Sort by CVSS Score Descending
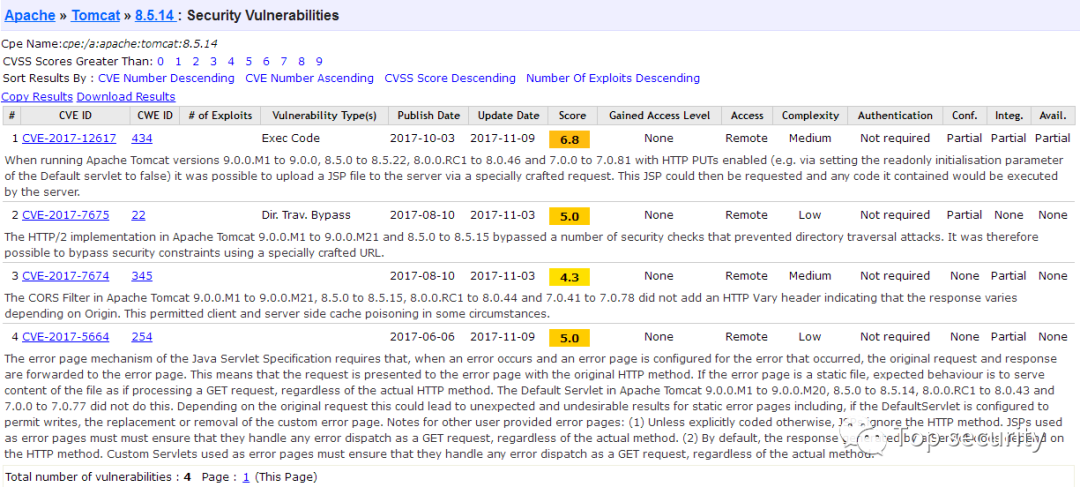 tap(450, 78)
